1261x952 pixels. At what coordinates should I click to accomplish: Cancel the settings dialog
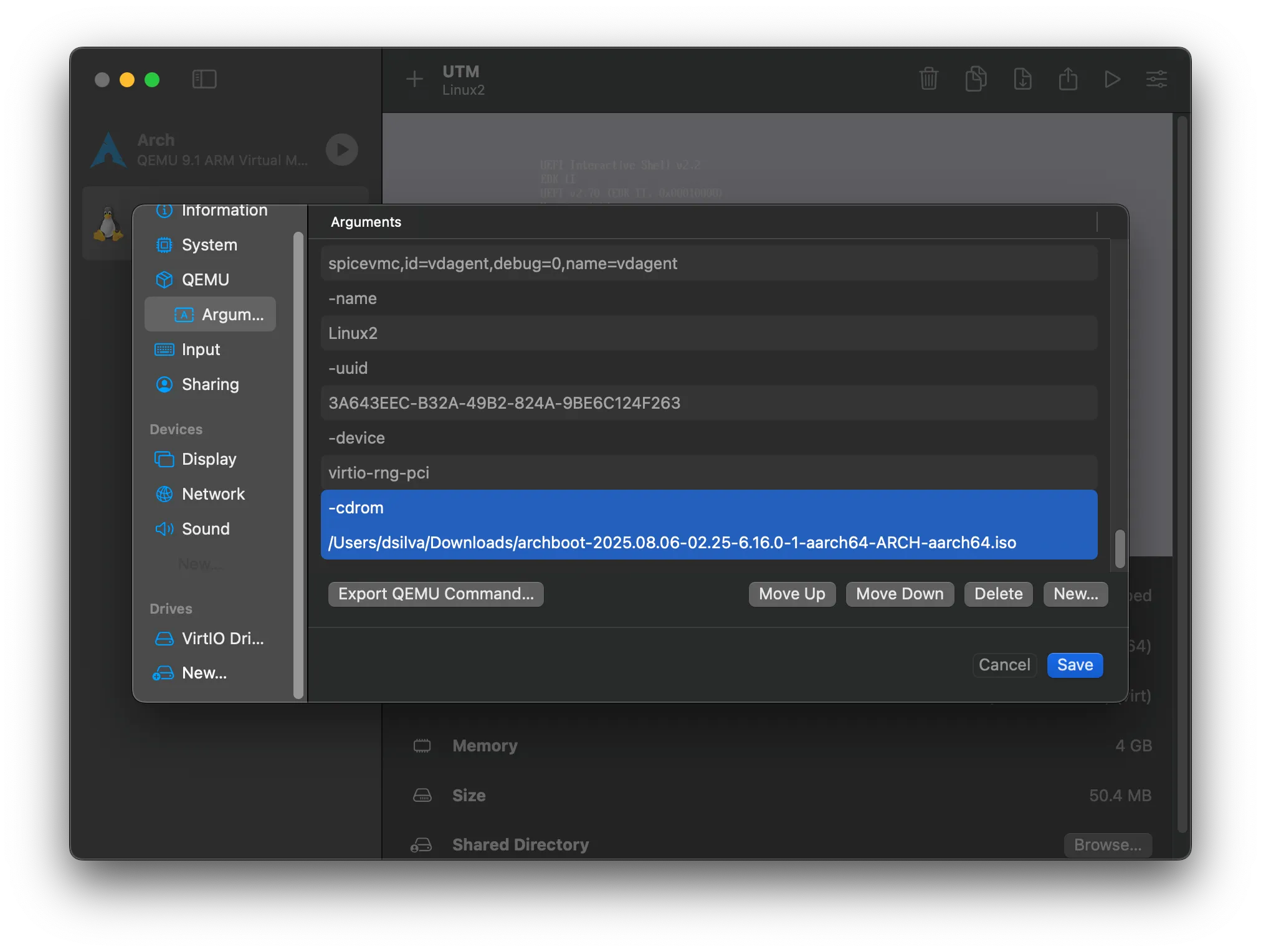[1004, 665]
